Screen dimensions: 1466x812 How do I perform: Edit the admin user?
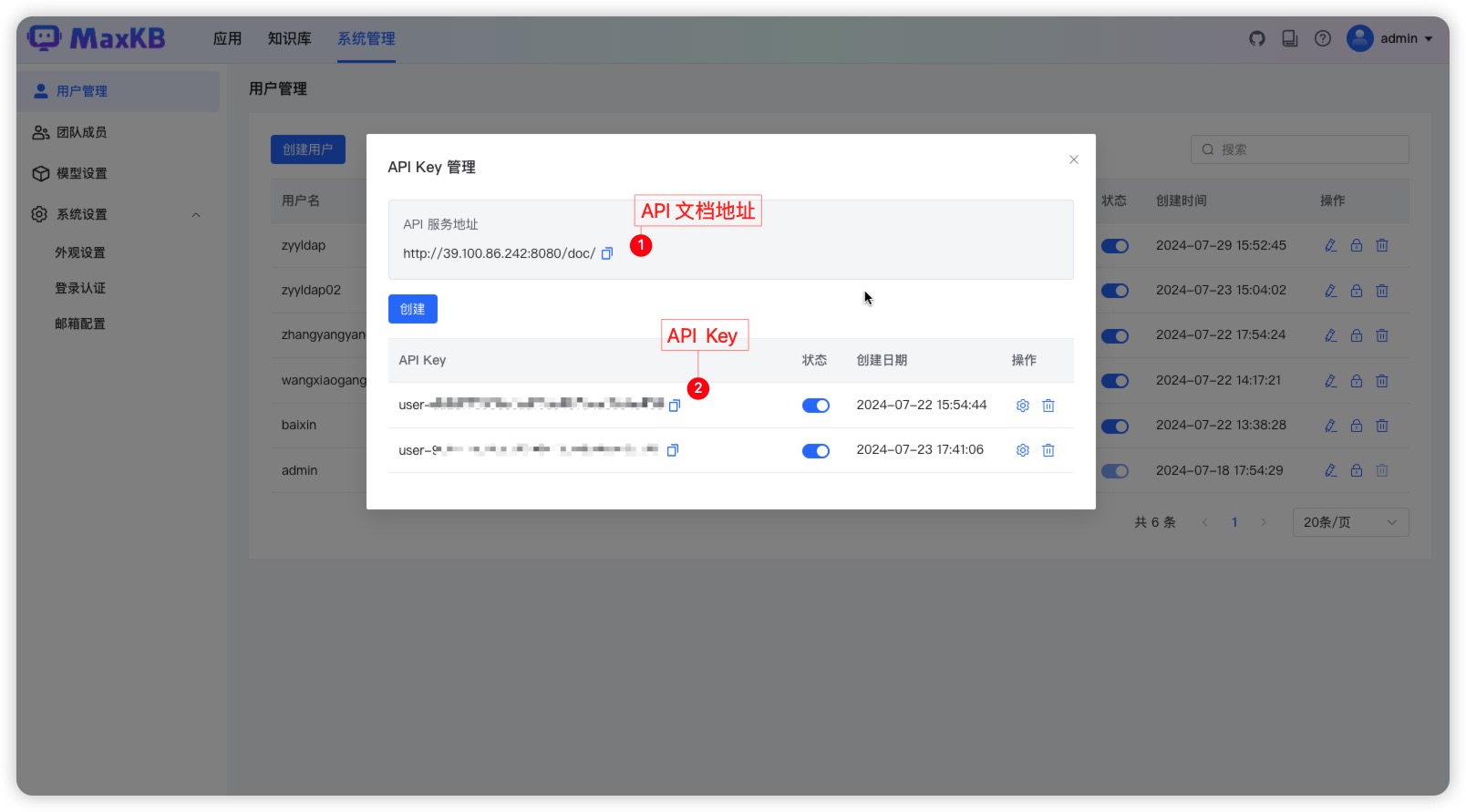tap(1331, 470)
